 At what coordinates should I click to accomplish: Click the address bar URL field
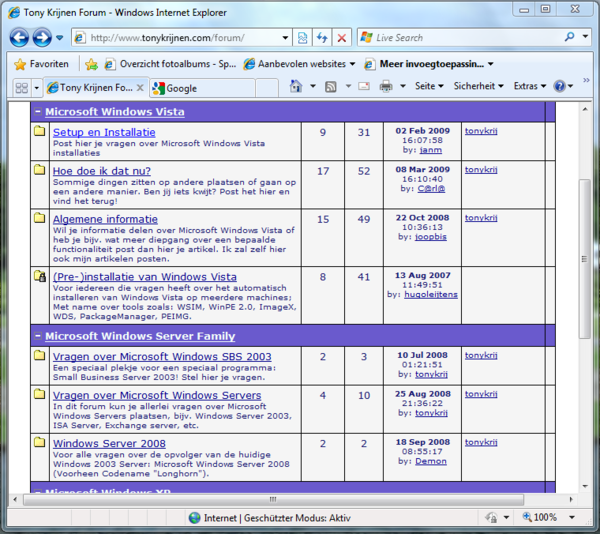[x=184, y=38]
